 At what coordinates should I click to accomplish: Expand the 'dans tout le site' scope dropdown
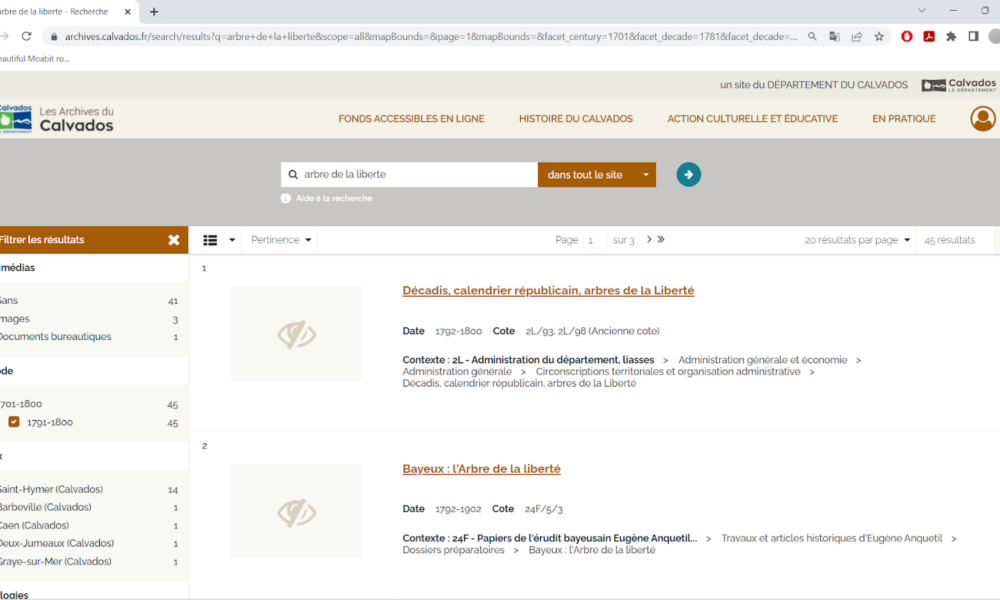point(646,175)
